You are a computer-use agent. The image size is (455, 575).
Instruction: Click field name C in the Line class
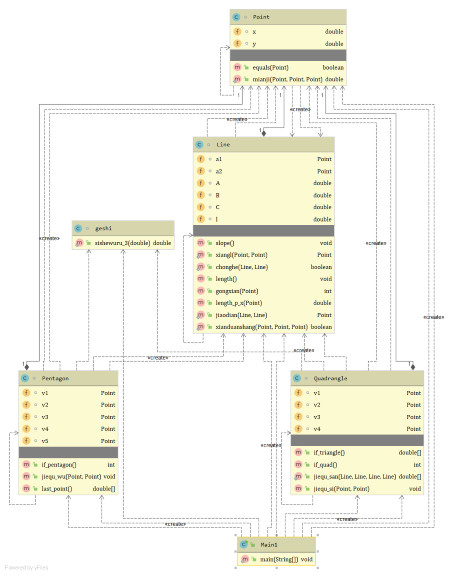tap(217, 207)
